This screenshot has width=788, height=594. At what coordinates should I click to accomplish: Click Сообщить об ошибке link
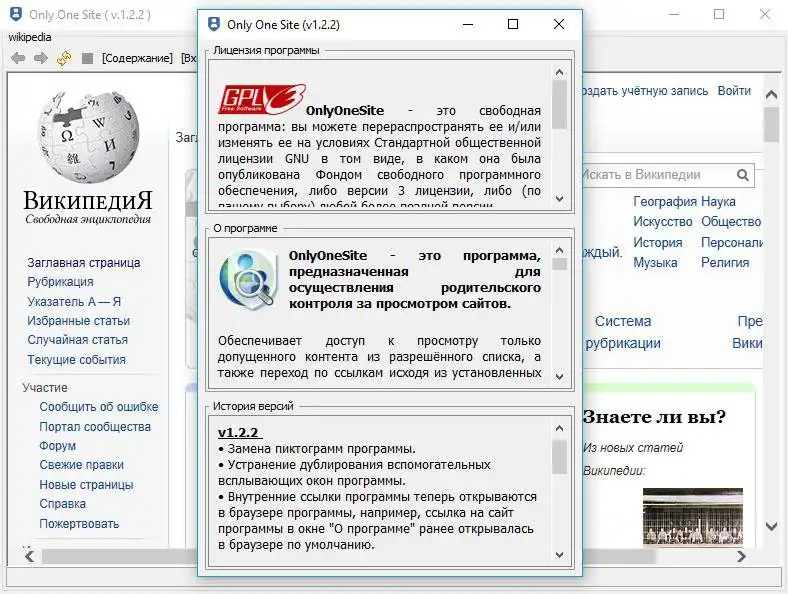(98, 407)
